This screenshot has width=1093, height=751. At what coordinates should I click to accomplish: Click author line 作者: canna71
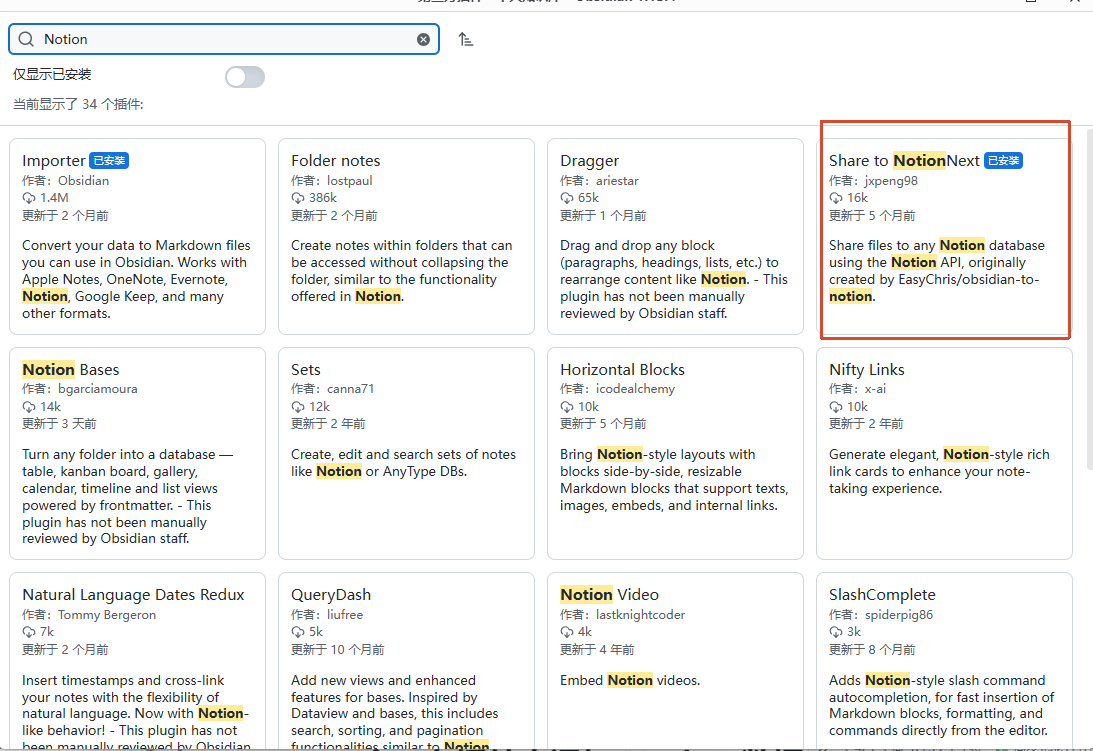tap(333, 389)
